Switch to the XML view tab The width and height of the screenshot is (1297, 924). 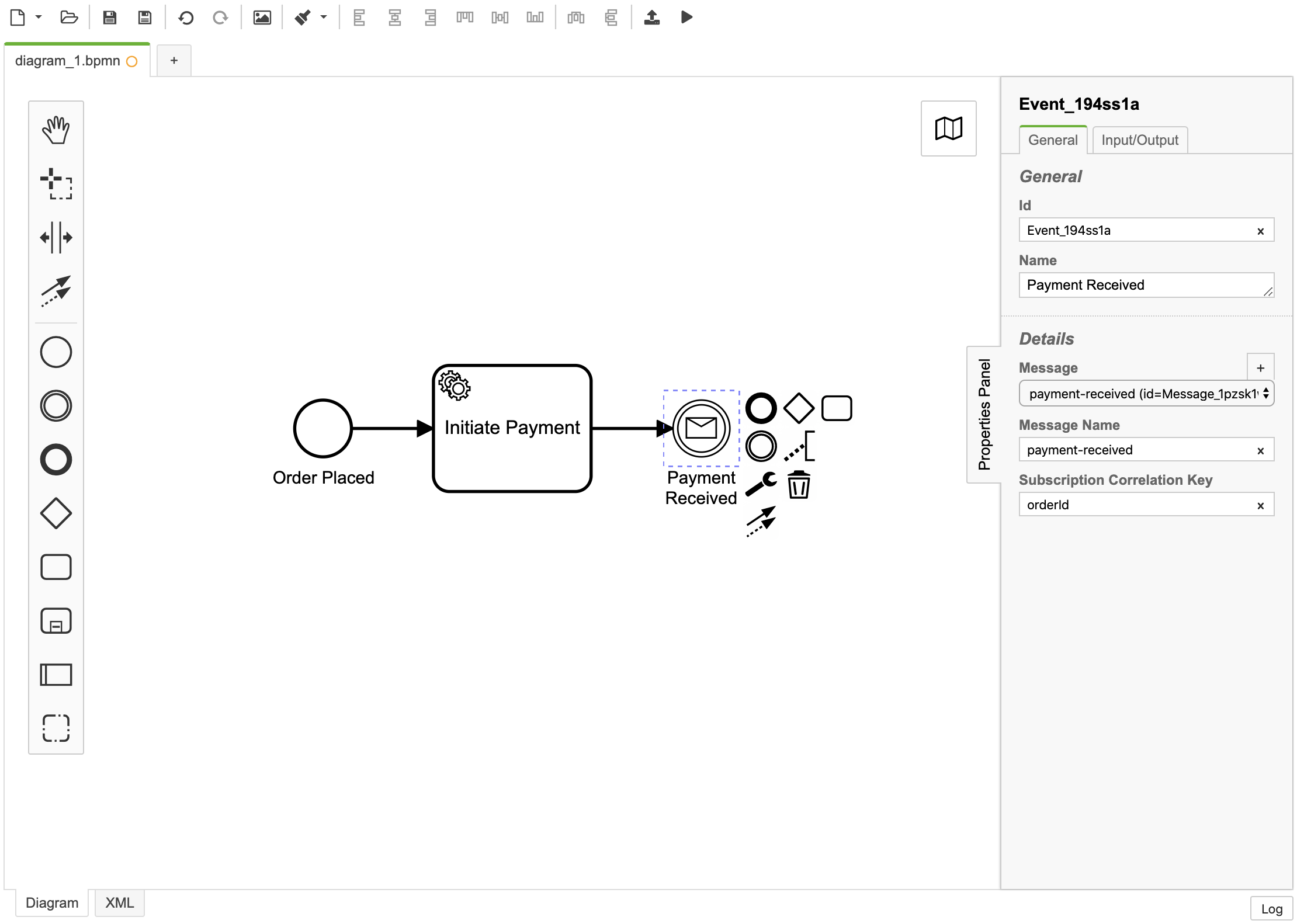(120, 903)
